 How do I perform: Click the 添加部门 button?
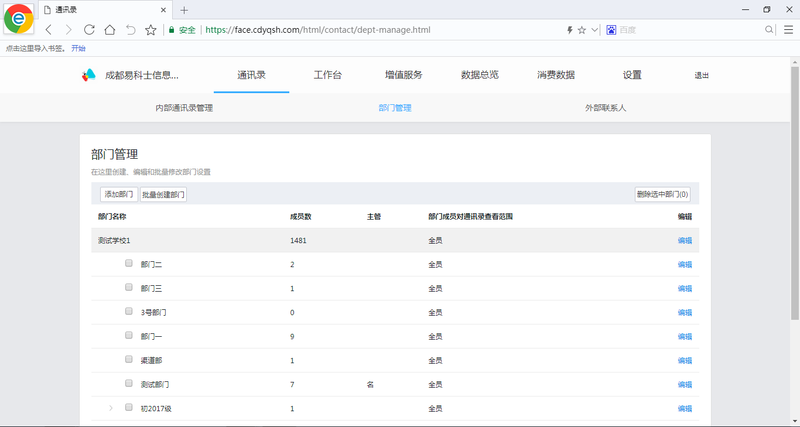[x=119, y=194]
